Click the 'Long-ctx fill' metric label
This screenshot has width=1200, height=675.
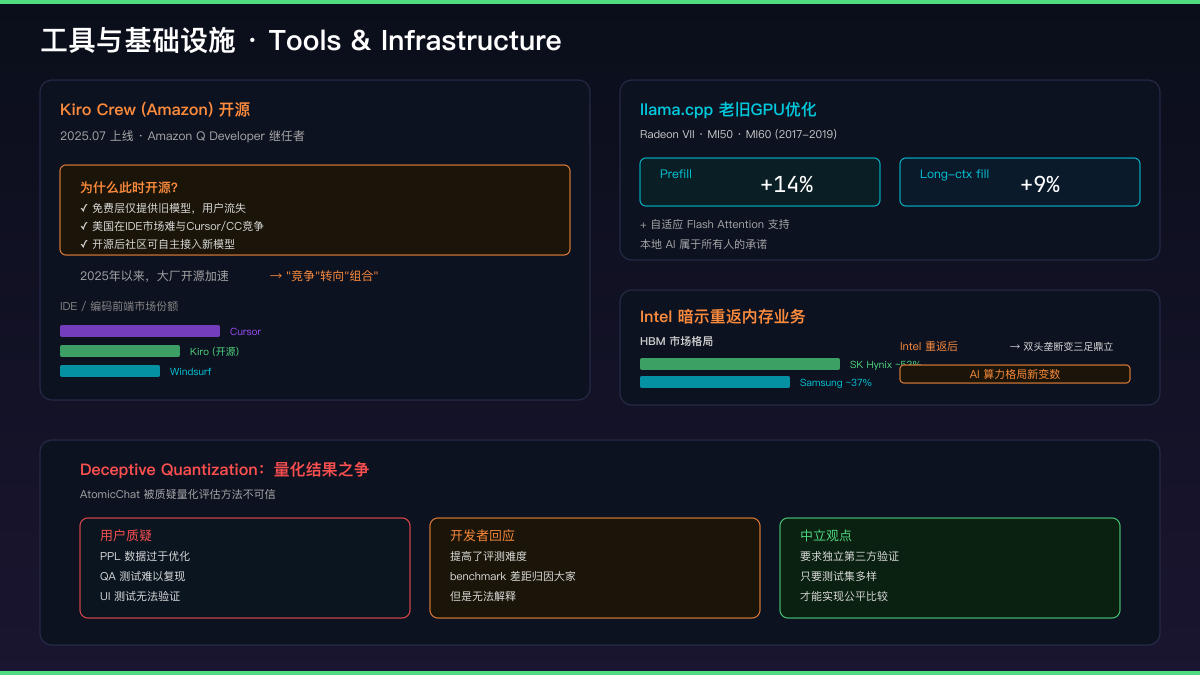[955, 174]
